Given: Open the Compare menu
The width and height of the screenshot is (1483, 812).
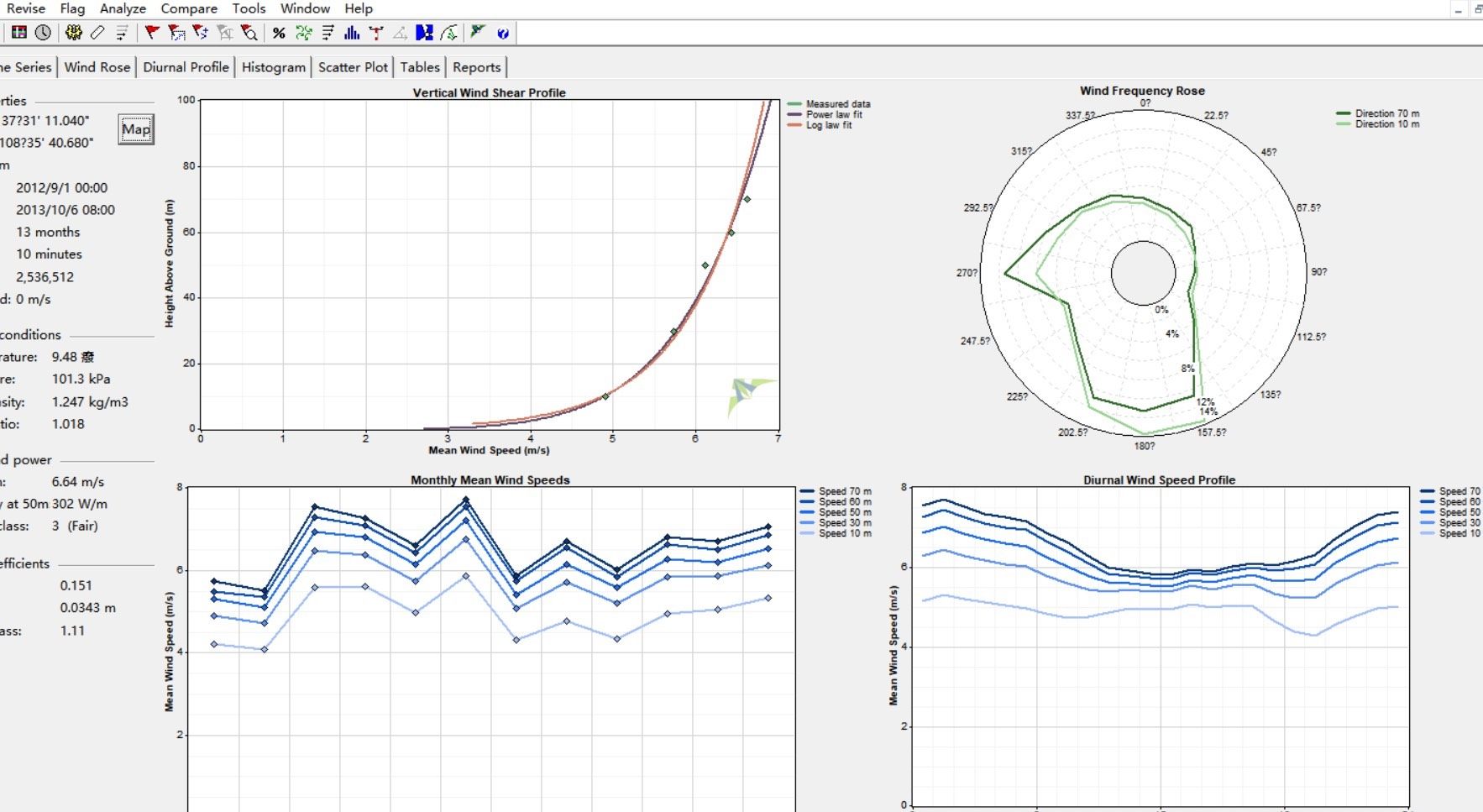Looking at the screenshot, I should [x=189, y=8].
